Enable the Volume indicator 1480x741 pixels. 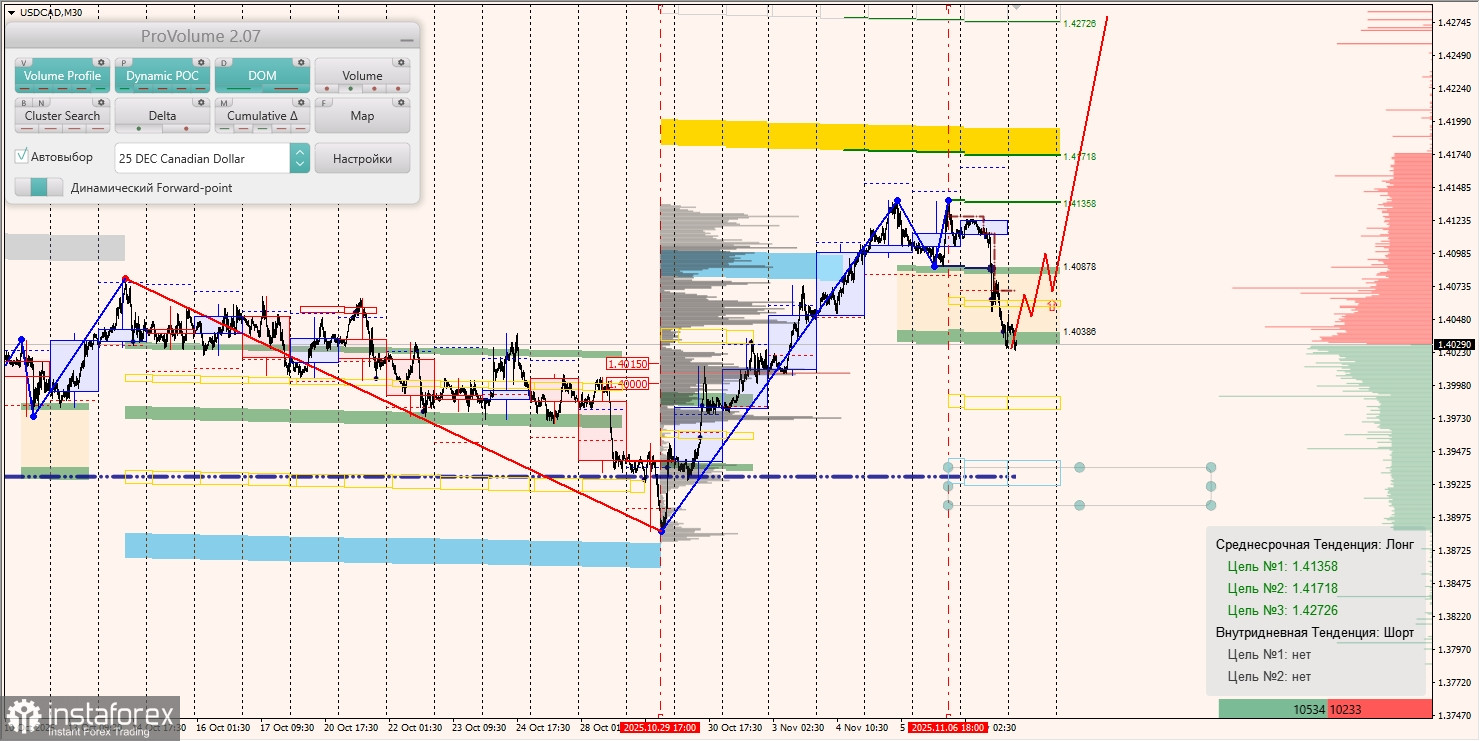point(362,75)
